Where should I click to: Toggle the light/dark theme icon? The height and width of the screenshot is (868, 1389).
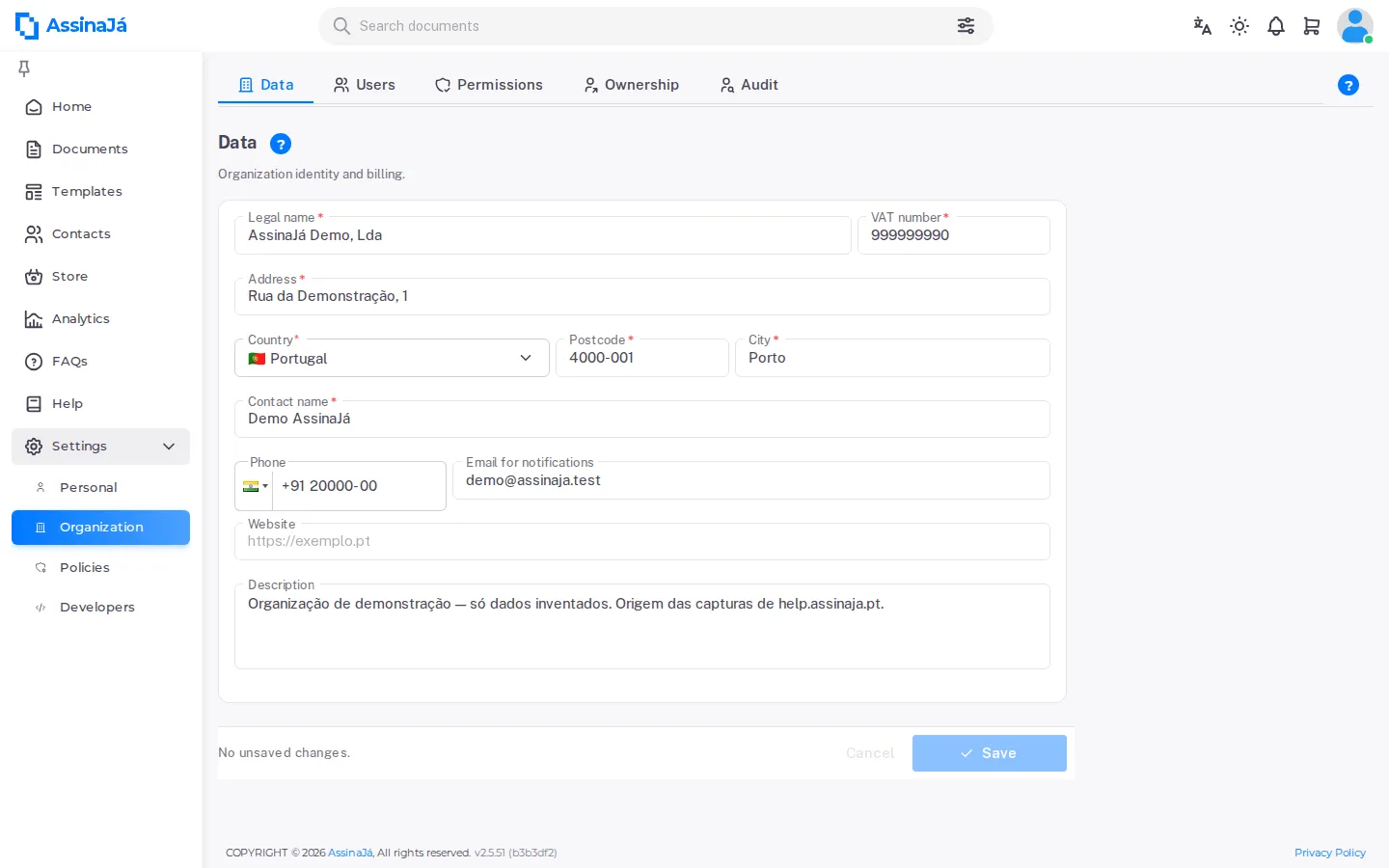(1239, 26)
